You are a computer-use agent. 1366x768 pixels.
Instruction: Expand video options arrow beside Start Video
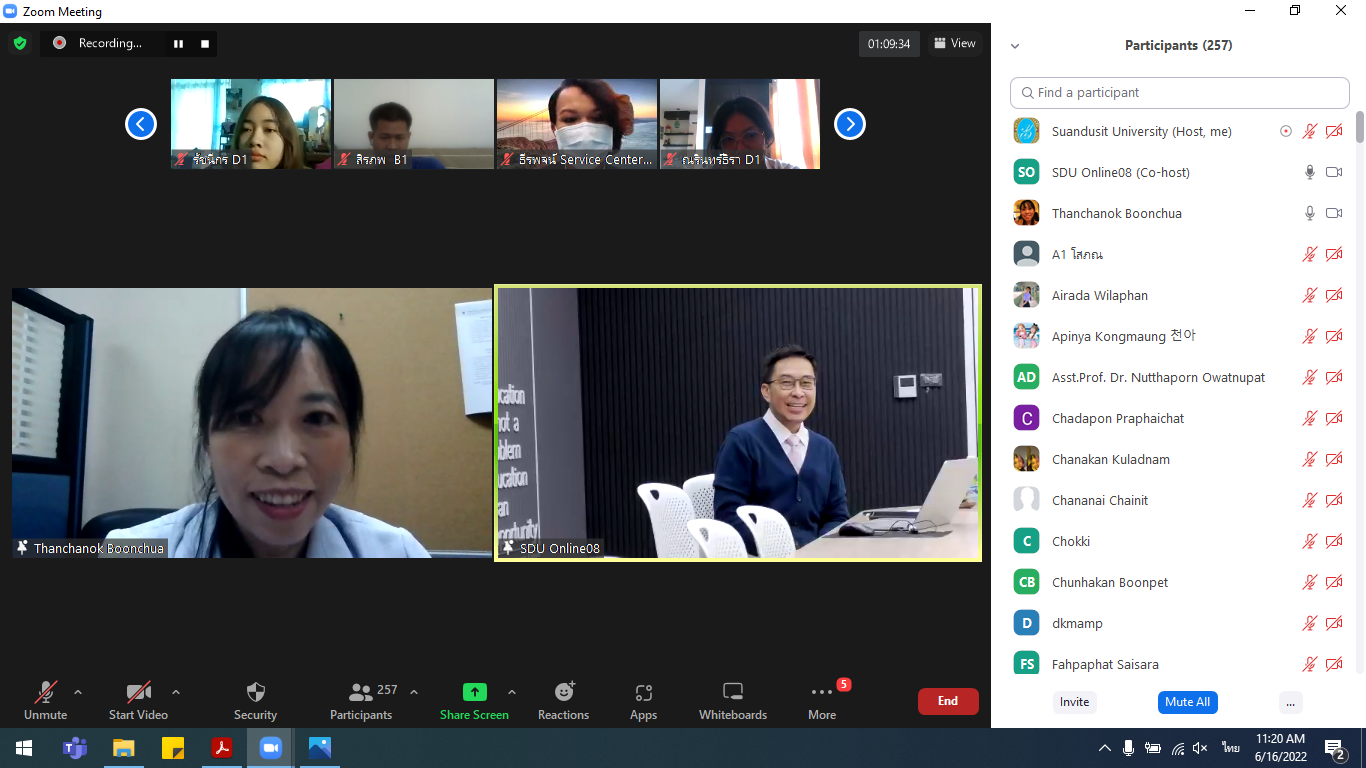coord(176,692)
